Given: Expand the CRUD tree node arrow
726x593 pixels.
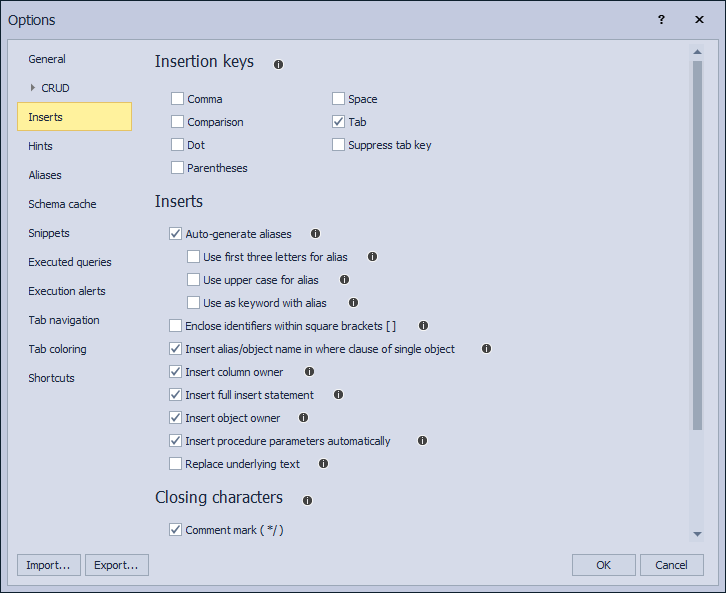Looking at the screenshot, I should tap(32, 87).
